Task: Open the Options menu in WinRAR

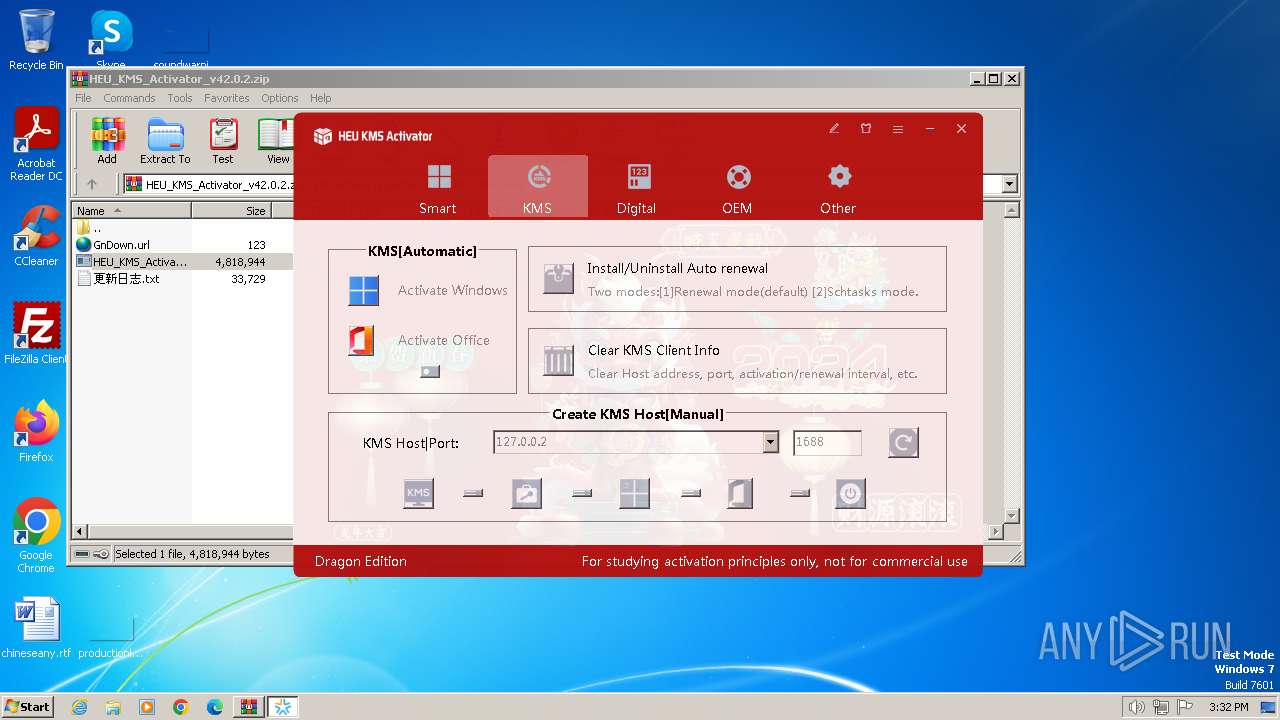Action: coord(280,98)
